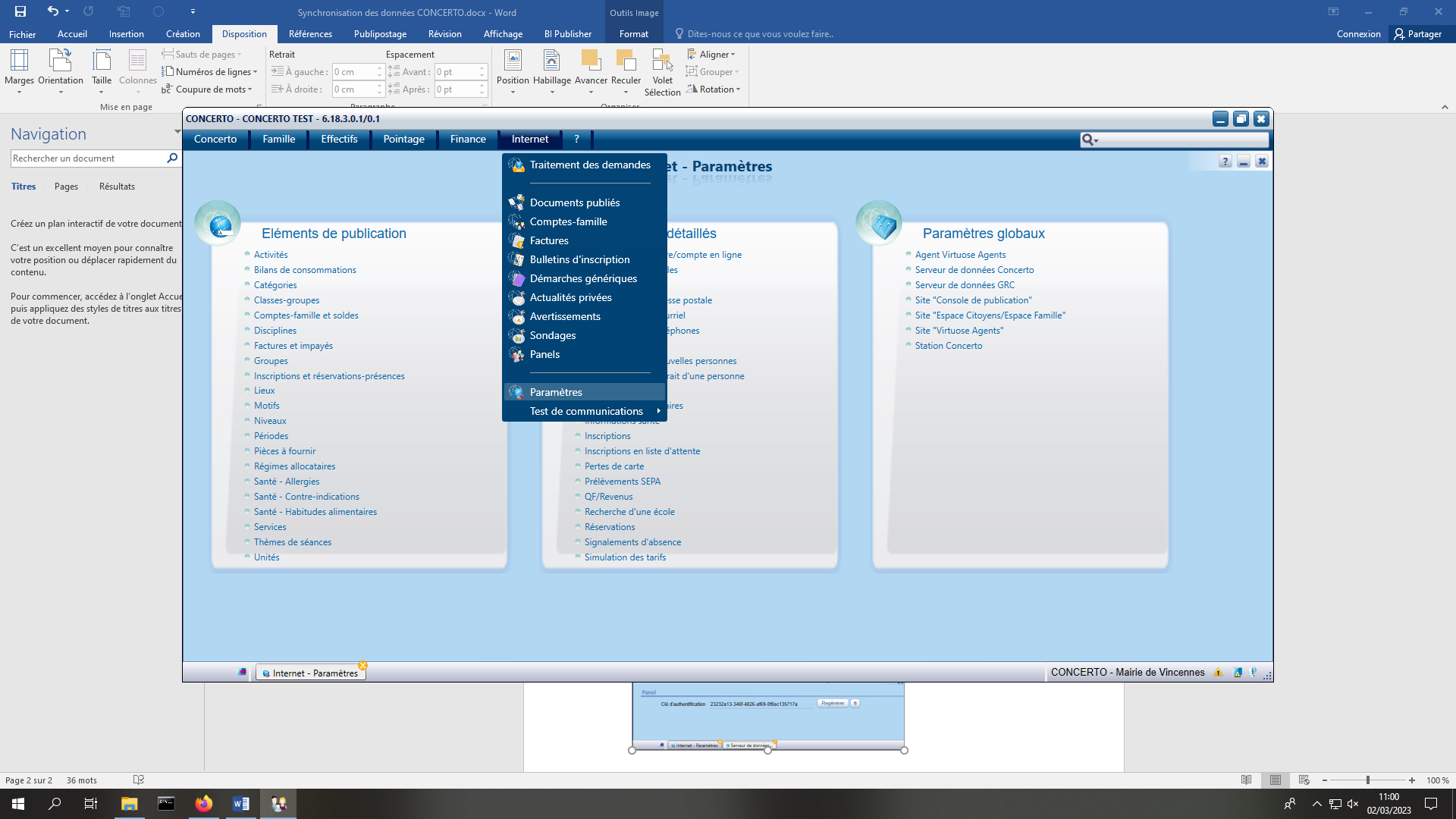This screenshot has width=1456, height=819.
Task: Switch to the Pages tab in Navigation
Action: click(66, 187)
